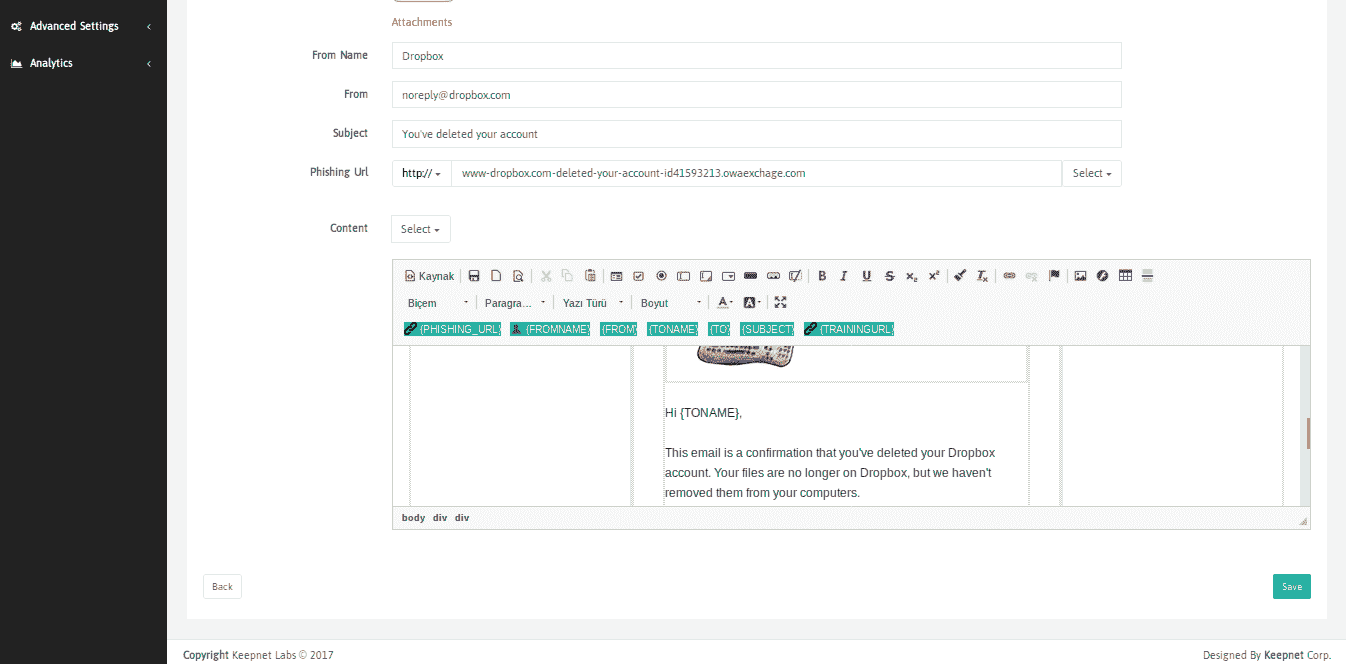Click the New Page icon in editor

point(496,276)
